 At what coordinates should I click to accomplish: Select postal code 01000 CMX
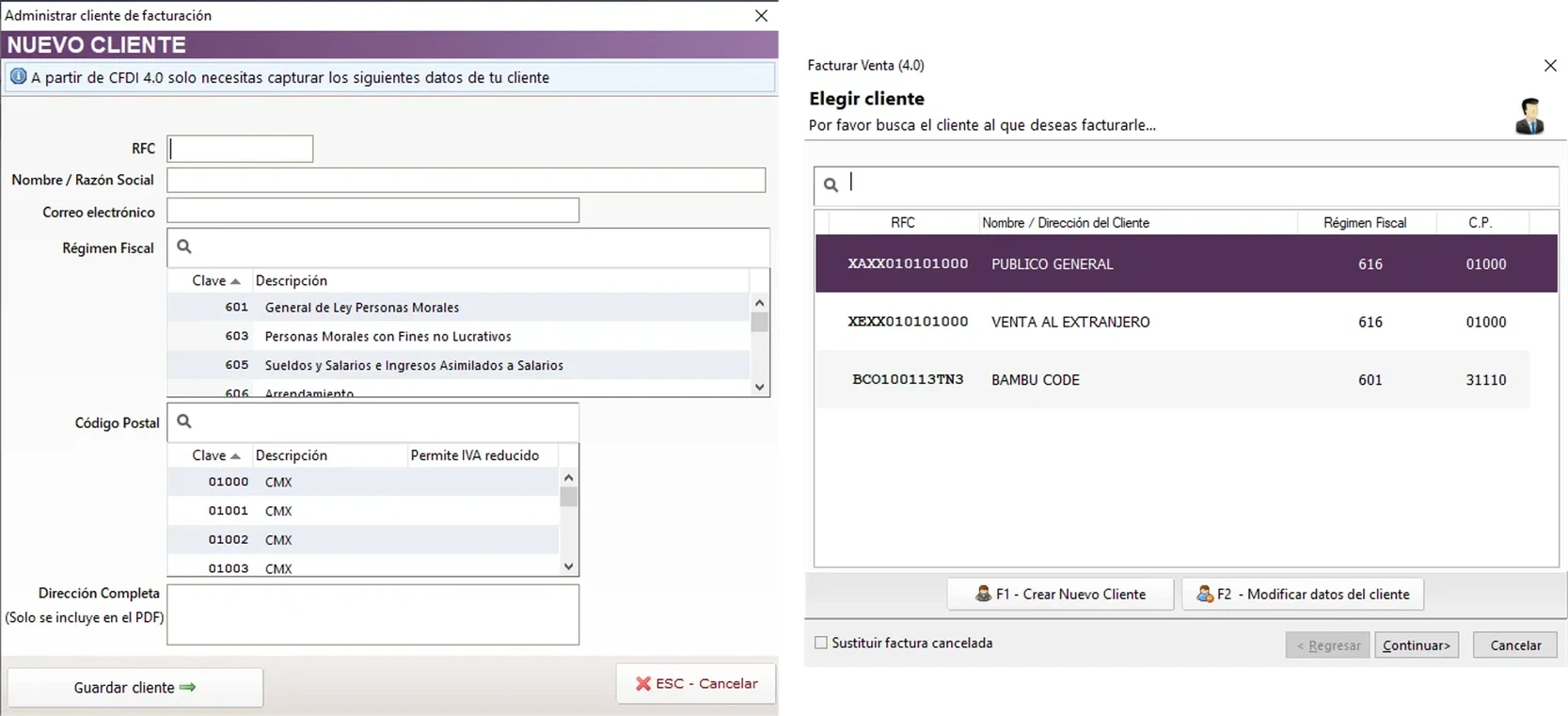tap(363, 482)
